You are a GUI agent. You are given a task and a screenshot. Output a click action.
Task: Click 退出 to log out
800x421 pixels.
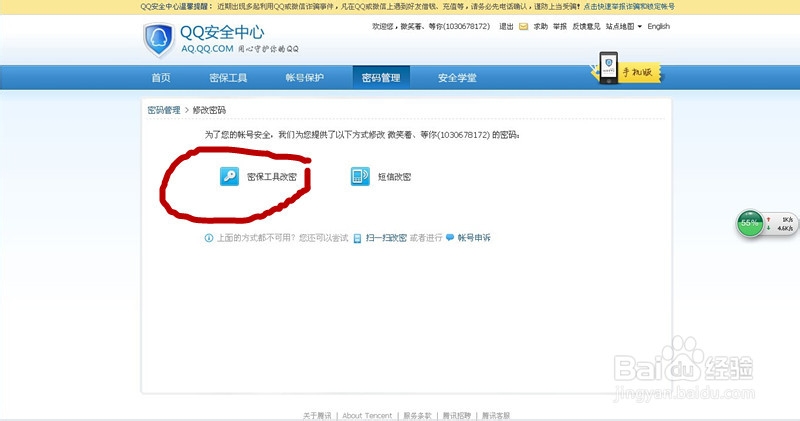[506, 27]
